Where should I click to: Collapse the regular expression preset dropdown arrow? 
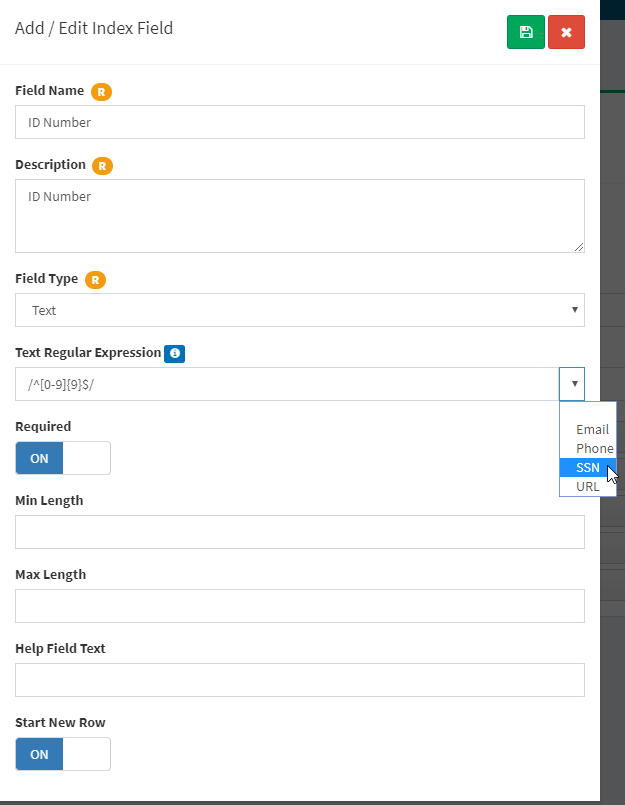pyautogui.click(x=572, y=384)
